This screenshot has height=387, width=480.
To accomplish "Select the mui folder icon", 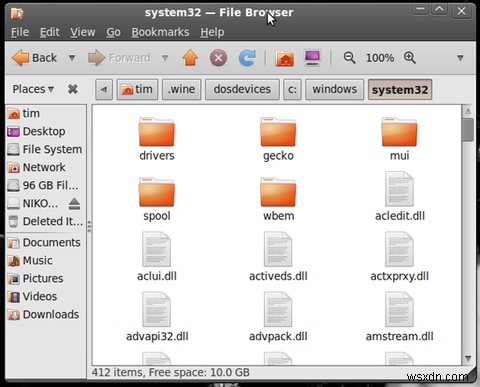I will [x=399, y=132].
